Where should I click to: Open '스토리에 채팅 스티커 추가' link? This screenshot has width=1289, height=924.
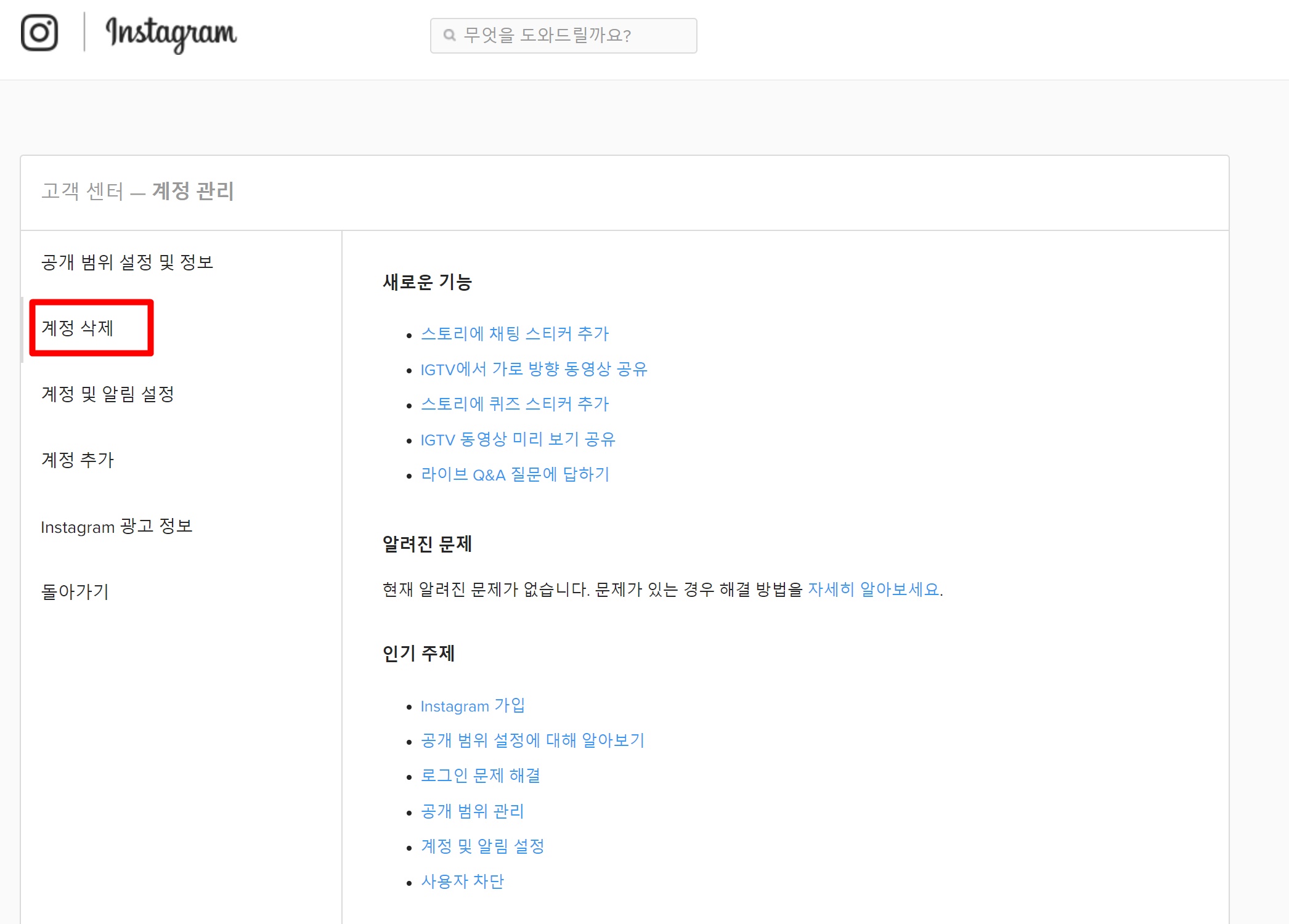(514, 334)
